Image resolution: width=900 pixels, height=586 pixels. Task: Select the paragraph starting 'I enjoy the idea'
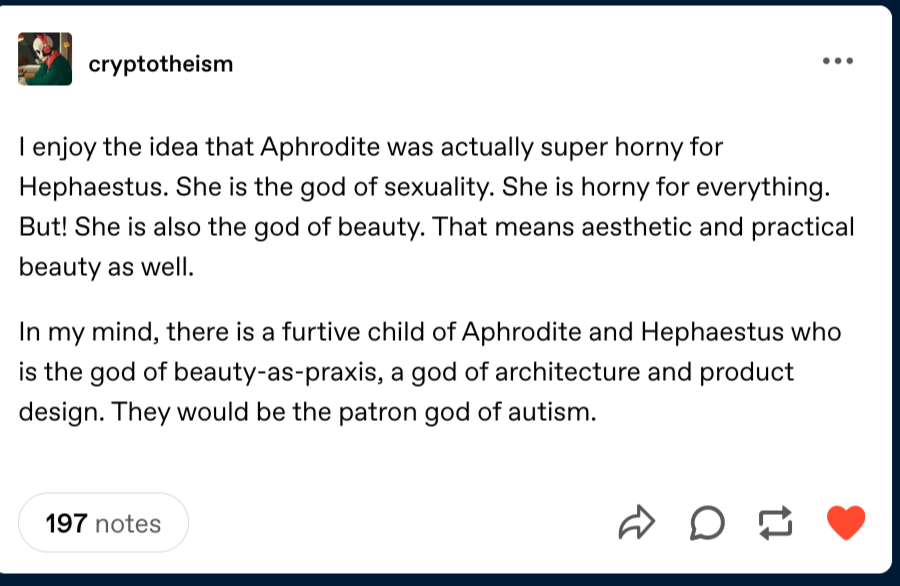(x=437, y=207)
